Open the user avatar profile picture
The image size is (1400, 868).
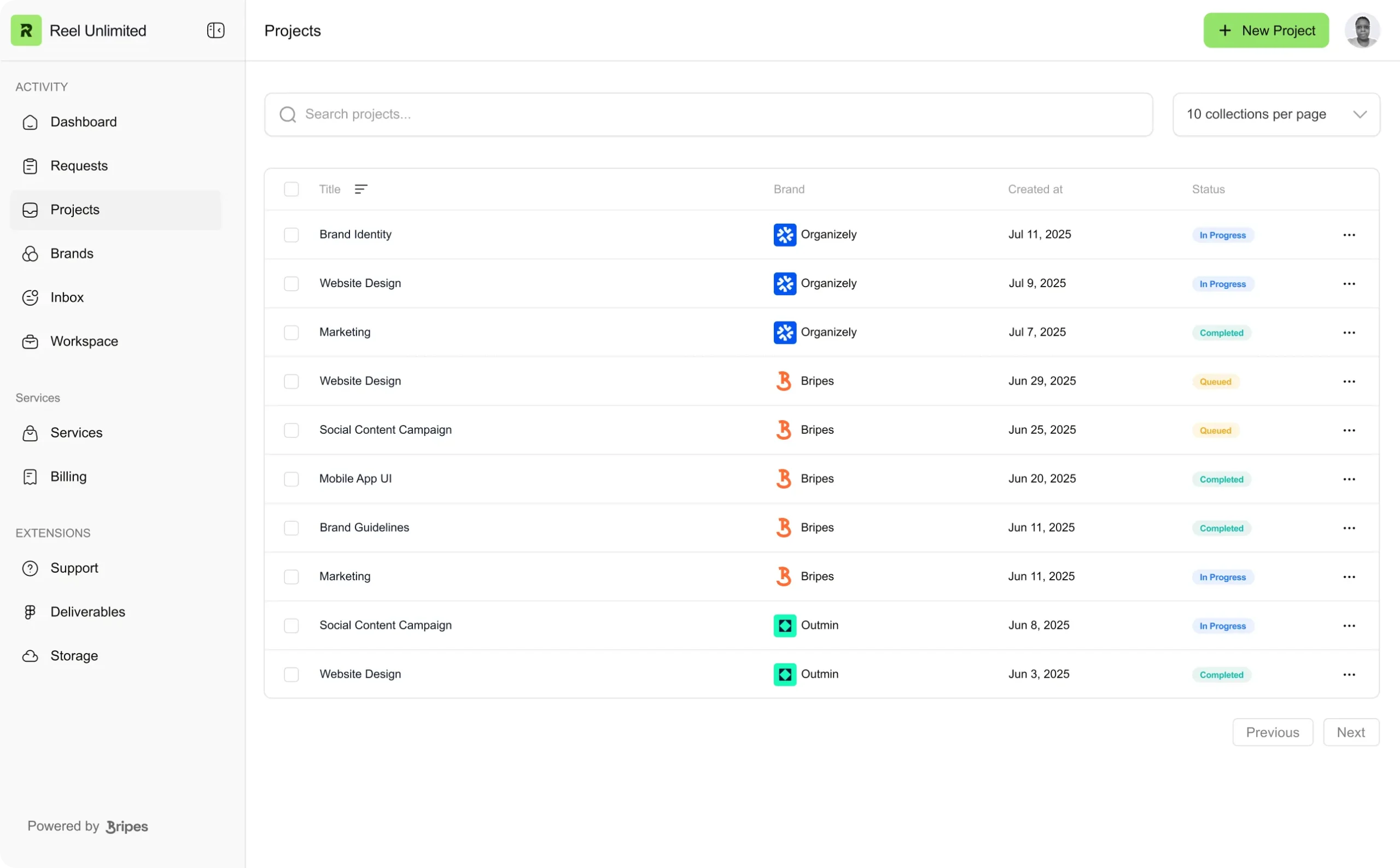pyautogui.click(x=1362, y=31)
